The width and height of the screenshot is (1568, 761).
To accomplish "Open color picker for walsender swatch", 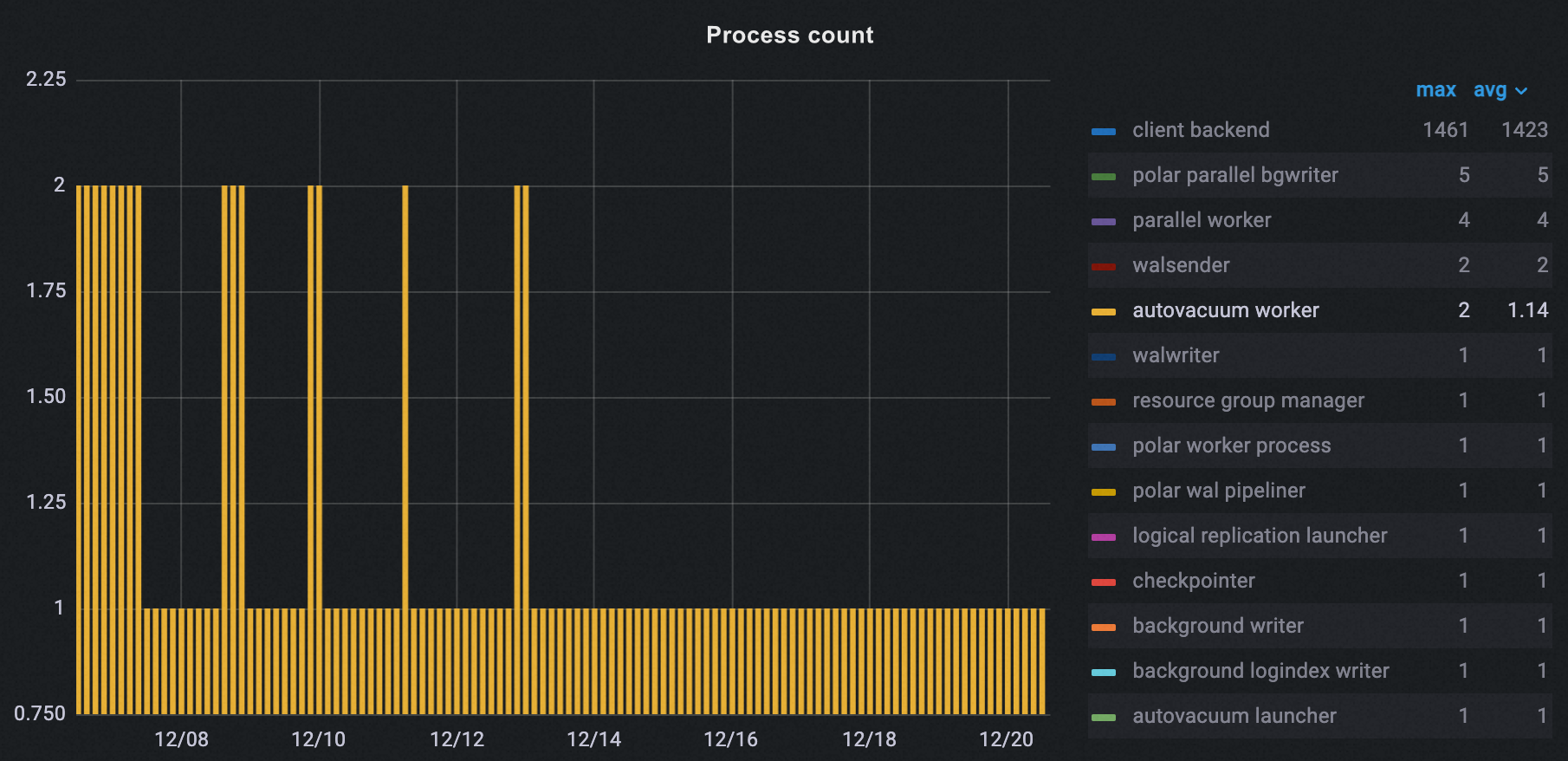I will [1104, 267].
